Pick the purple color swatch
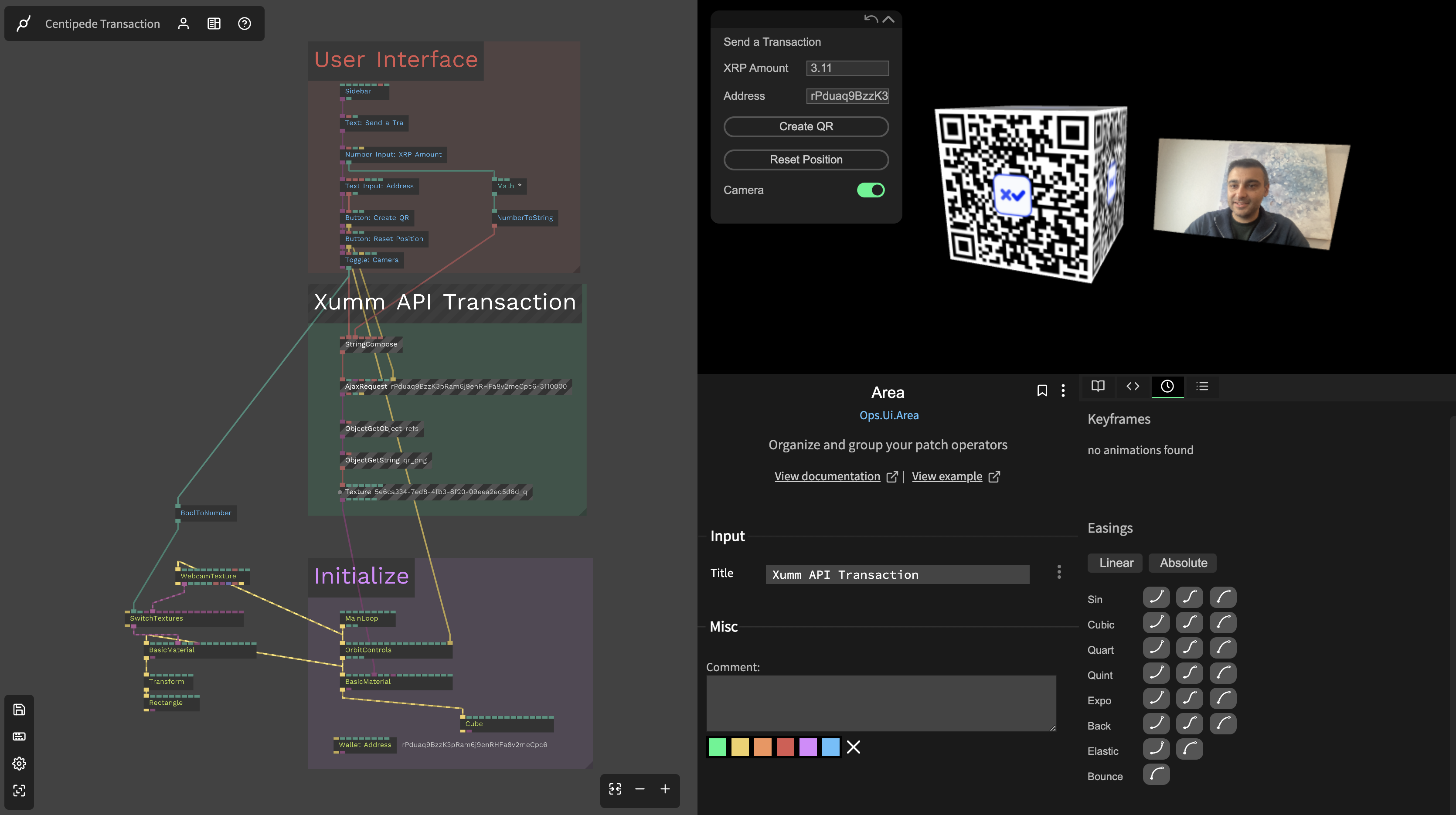The image size is (1456, 815). pyautogui.click(x=808, y=747)
